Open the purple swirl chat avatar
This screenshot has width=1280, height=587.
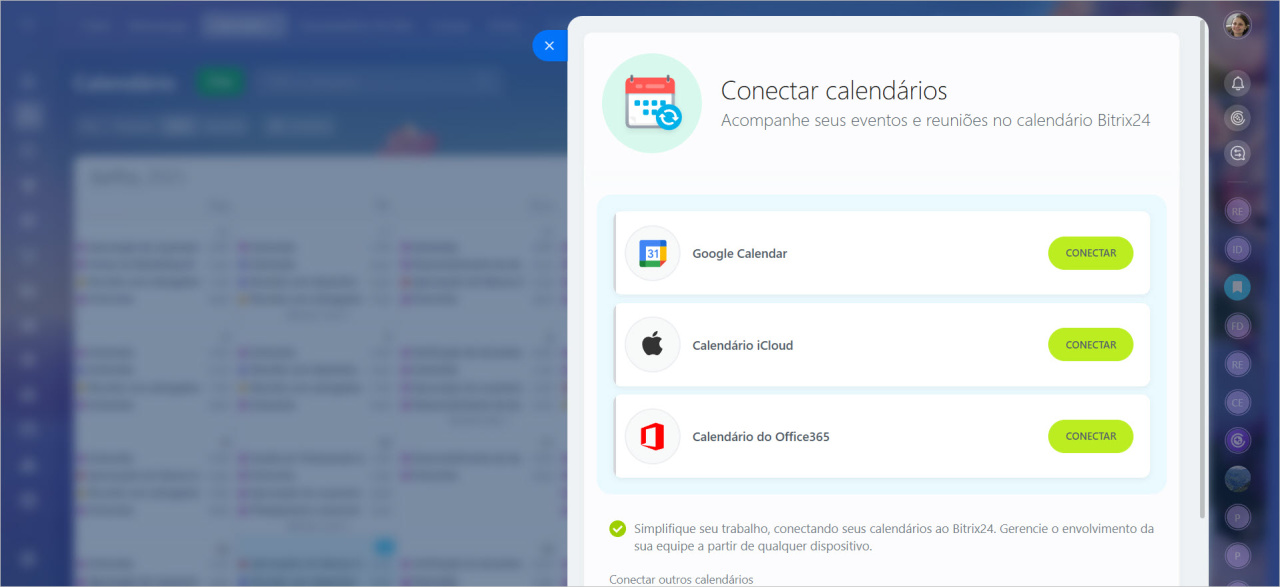click(1238, 440)
